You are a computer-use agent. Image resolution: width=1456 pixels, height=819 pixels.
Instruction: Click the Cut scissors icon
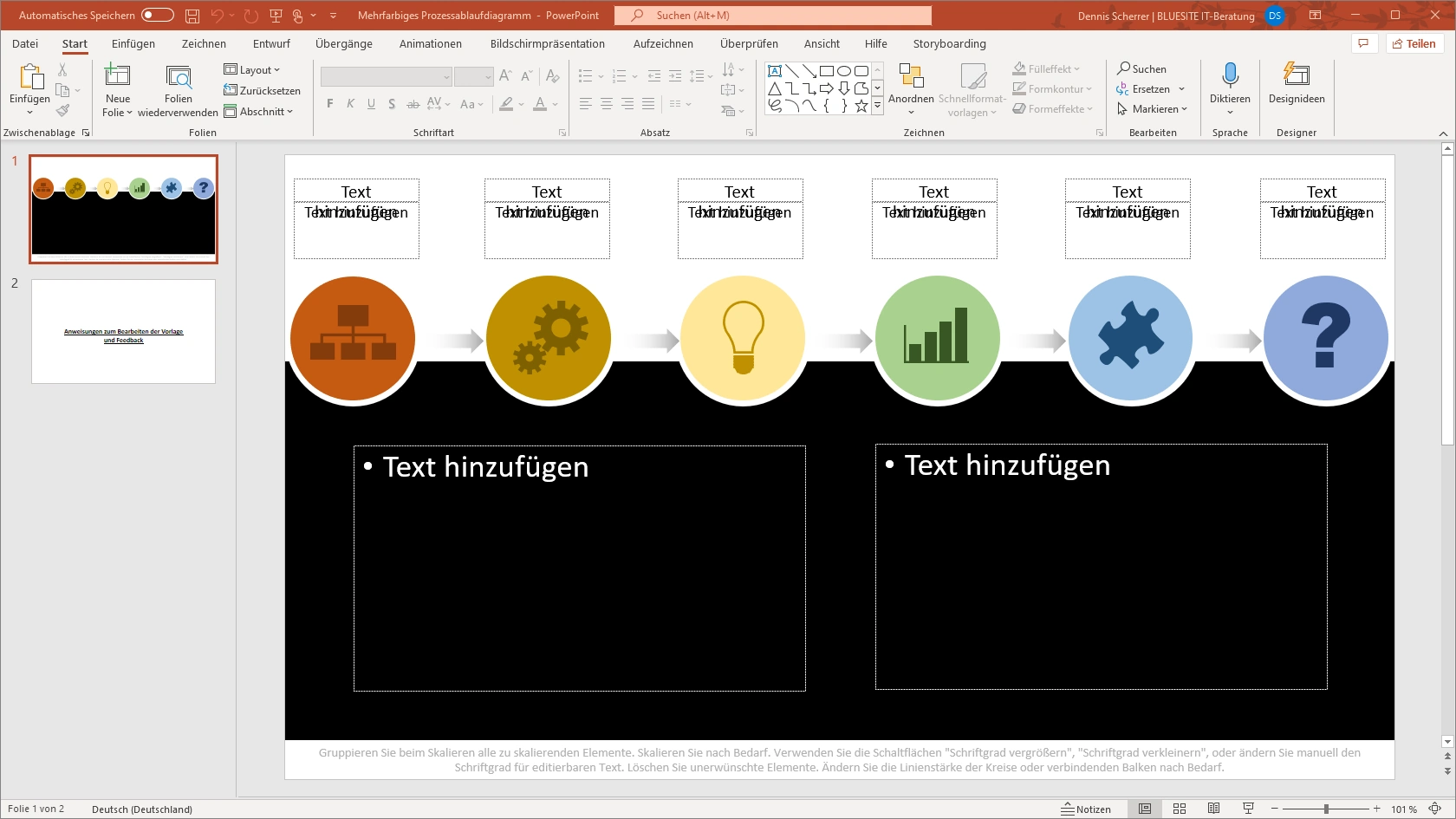[x=62, y=69]
